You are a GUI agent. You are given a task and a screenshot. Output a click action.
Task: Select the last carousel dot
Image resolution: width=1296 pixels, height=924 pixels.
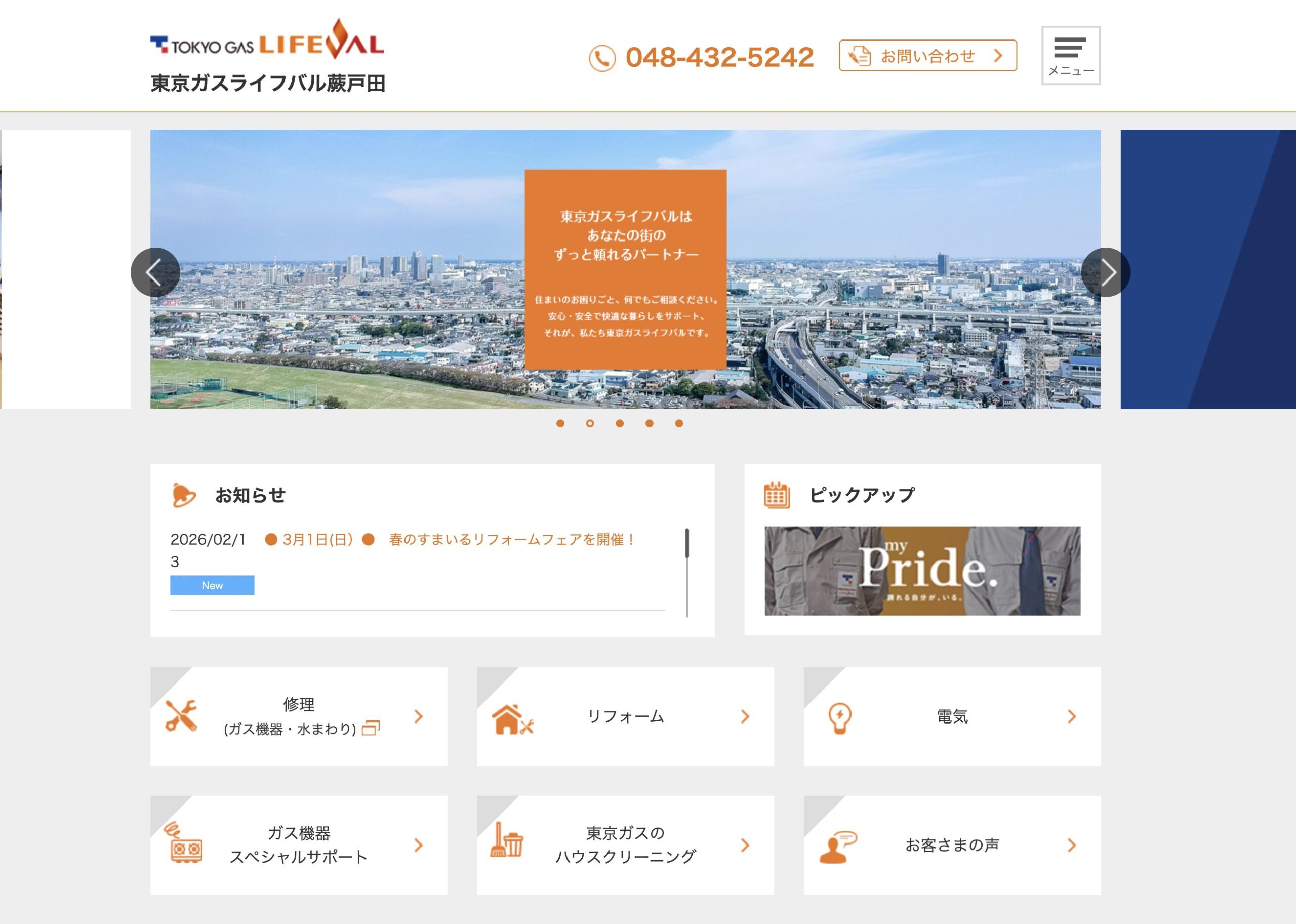point(679,423)
